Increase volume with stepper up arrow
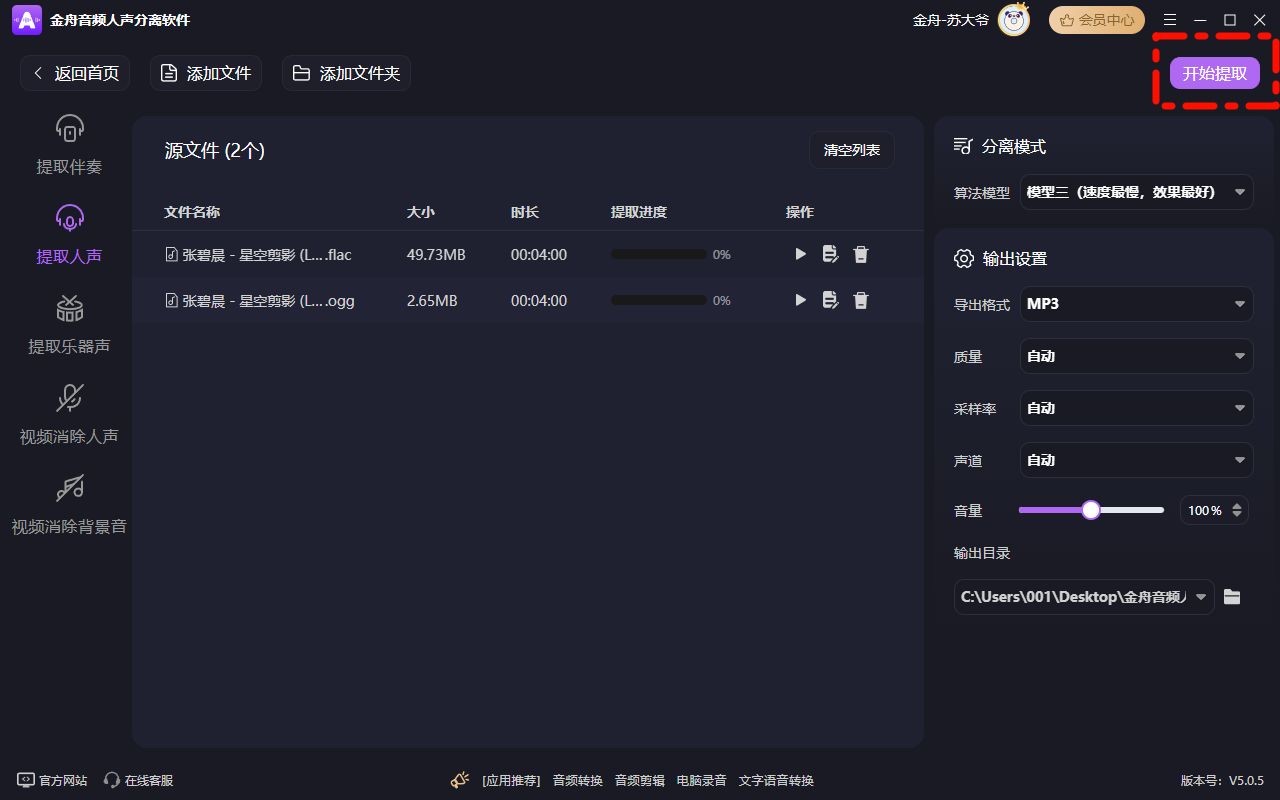 (1238, 505)
